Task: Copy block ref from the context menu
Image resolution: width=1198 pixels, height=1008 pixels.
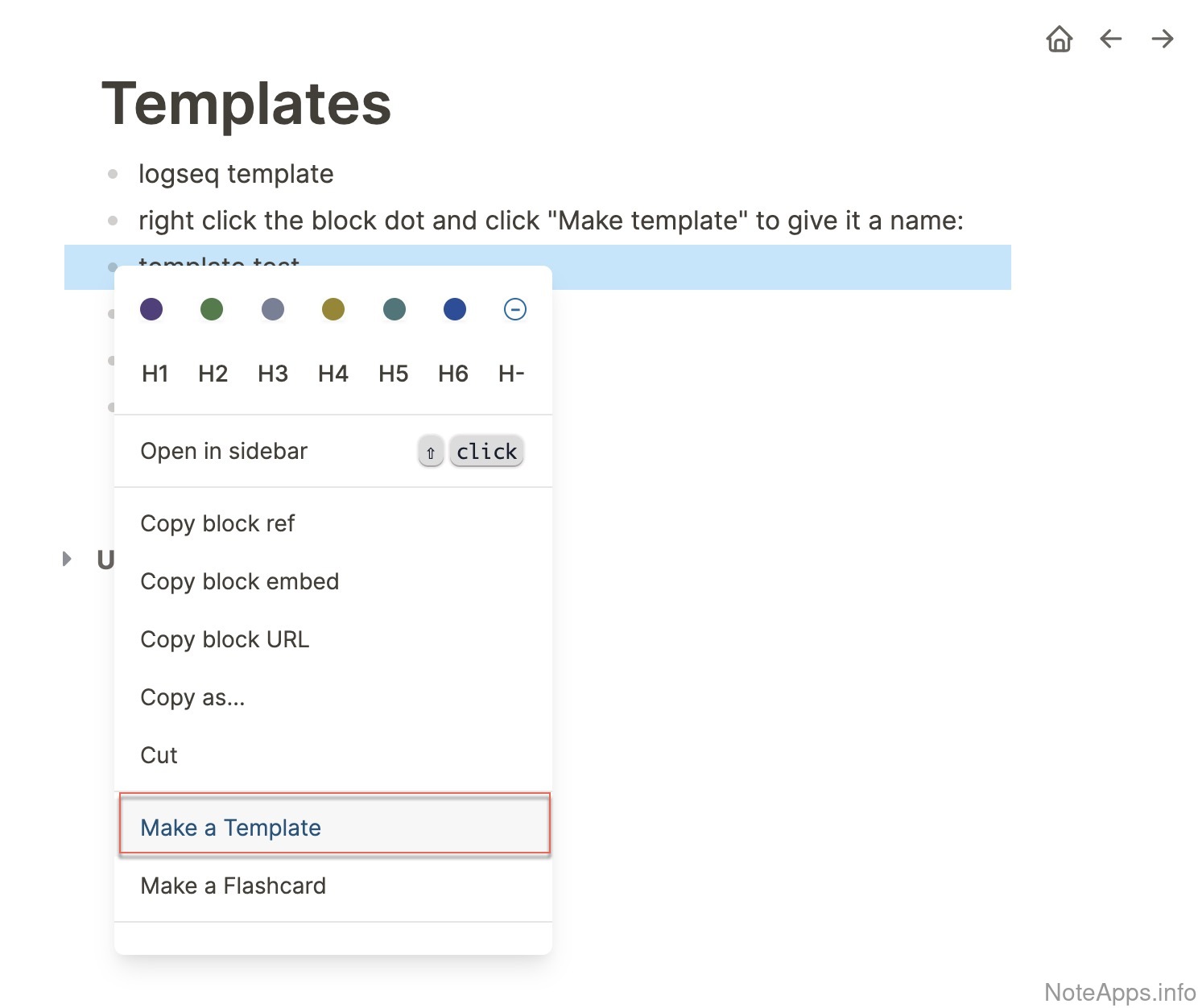Action: tap(217, 523)
